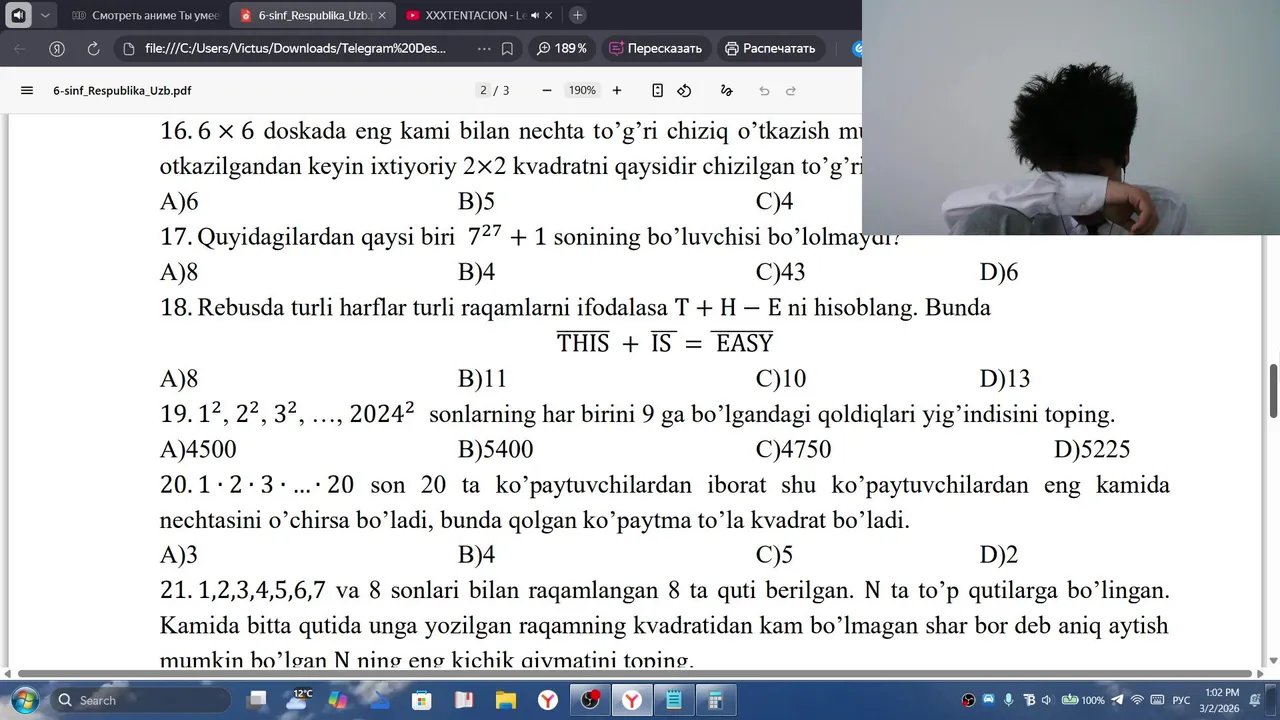
Task: Open the Copilot icon on taskbar
Action: tap(337, 700)
